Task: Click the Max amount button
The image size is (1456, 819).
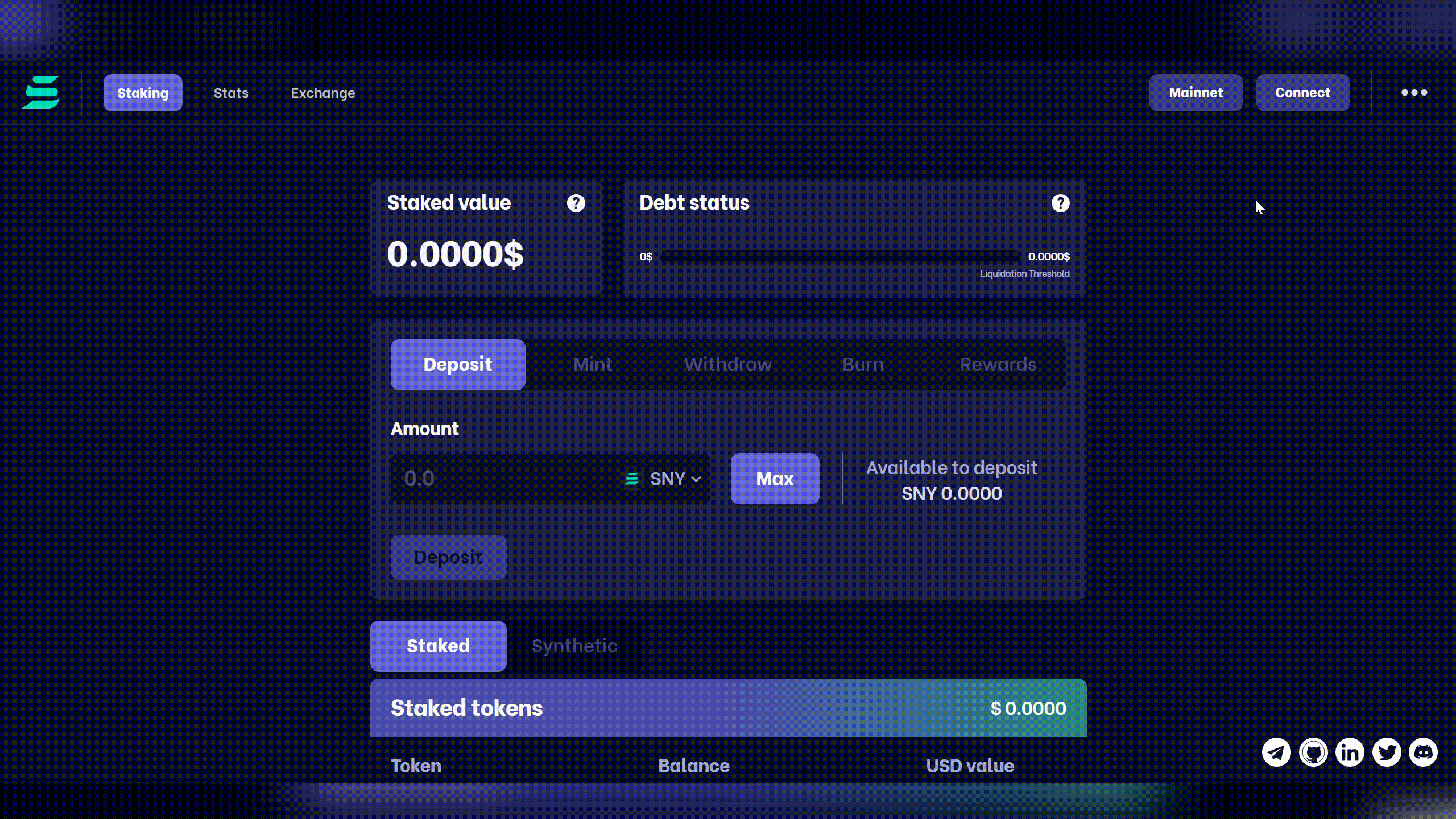Action: pyautogui.click(x=774, y=479)
